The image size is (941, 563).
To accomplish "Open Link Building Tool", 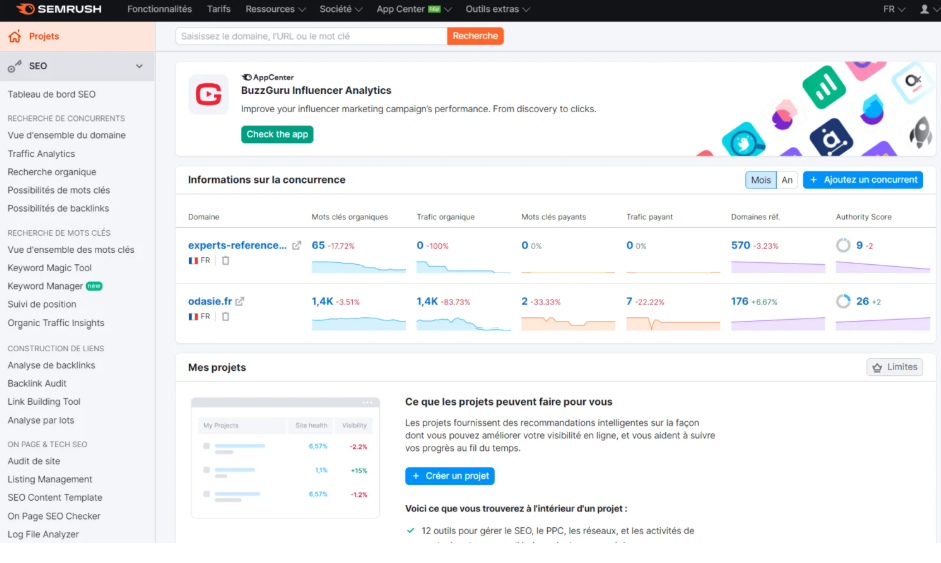I will 44,402.
